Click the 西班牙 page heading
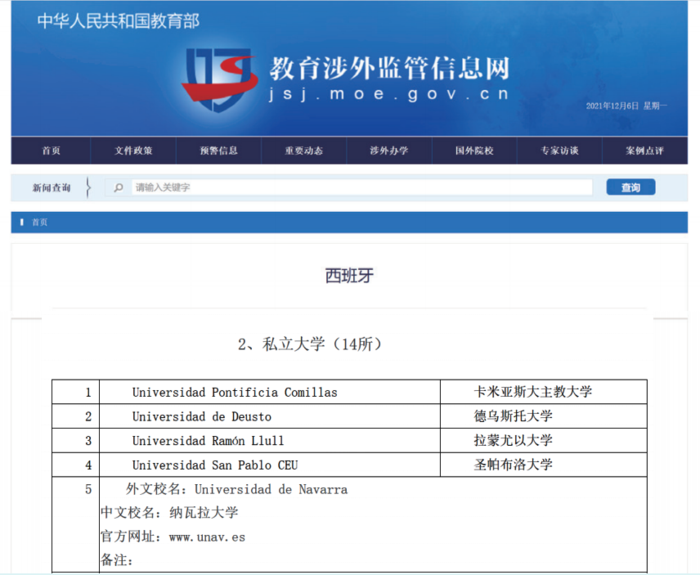Viewport: 700px width, 575px height. (349, 275)
